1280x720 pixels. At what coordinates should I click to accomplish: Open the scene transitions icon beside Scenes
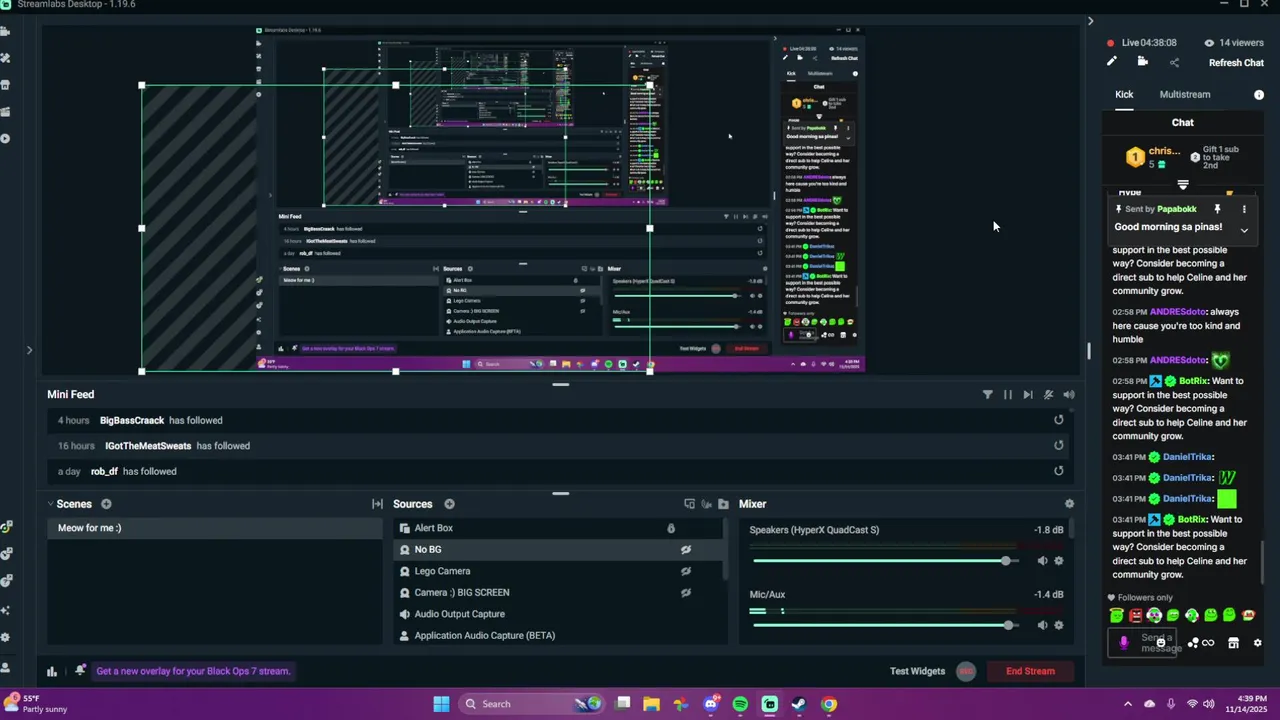tap(377, 504)
